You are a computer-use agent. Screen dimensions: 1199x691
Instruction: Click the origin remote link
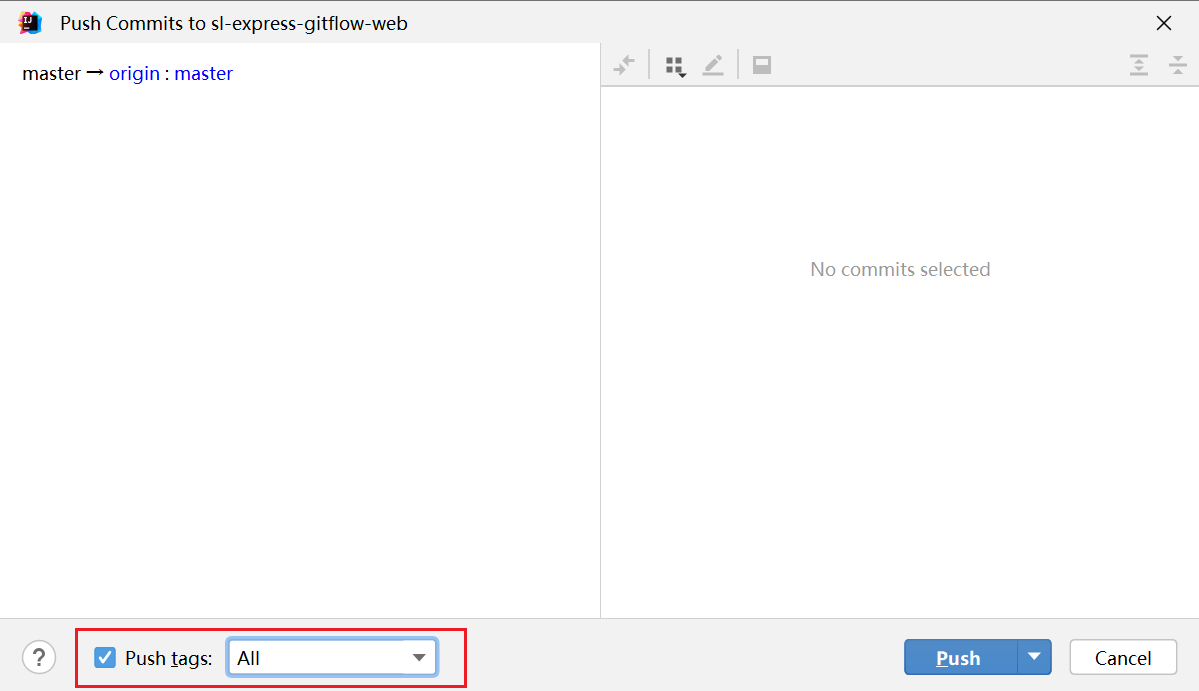(135, 73)
